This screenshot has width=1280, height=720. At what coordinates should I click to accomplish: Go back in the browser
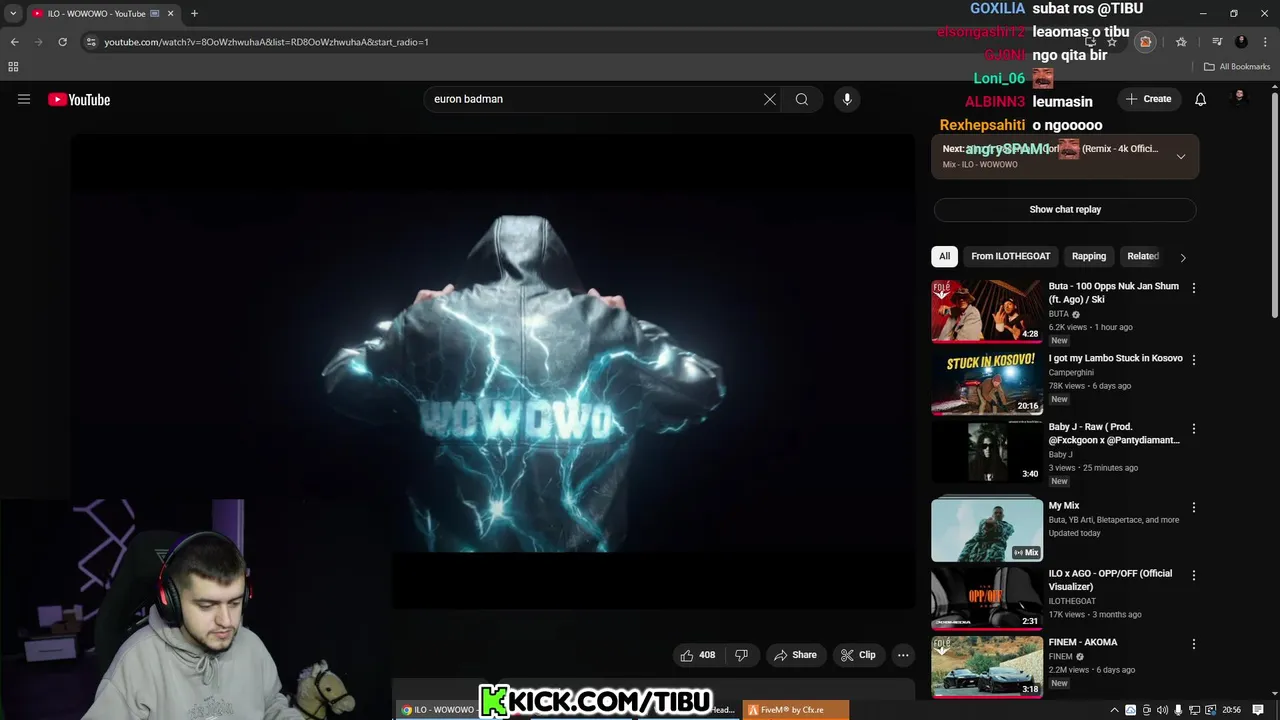15,42
